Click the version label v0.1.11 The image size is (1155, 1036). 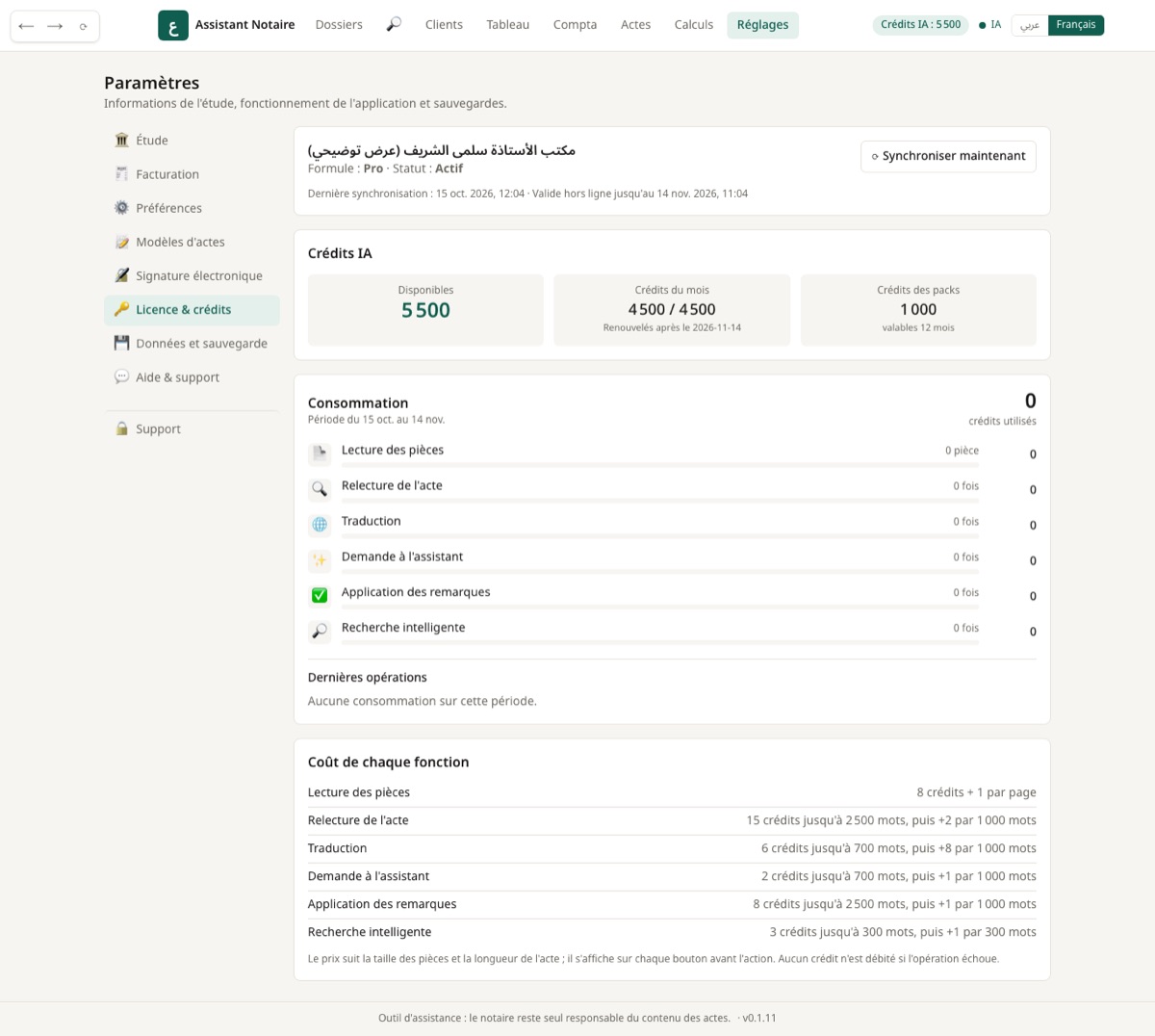[759, 1018]
